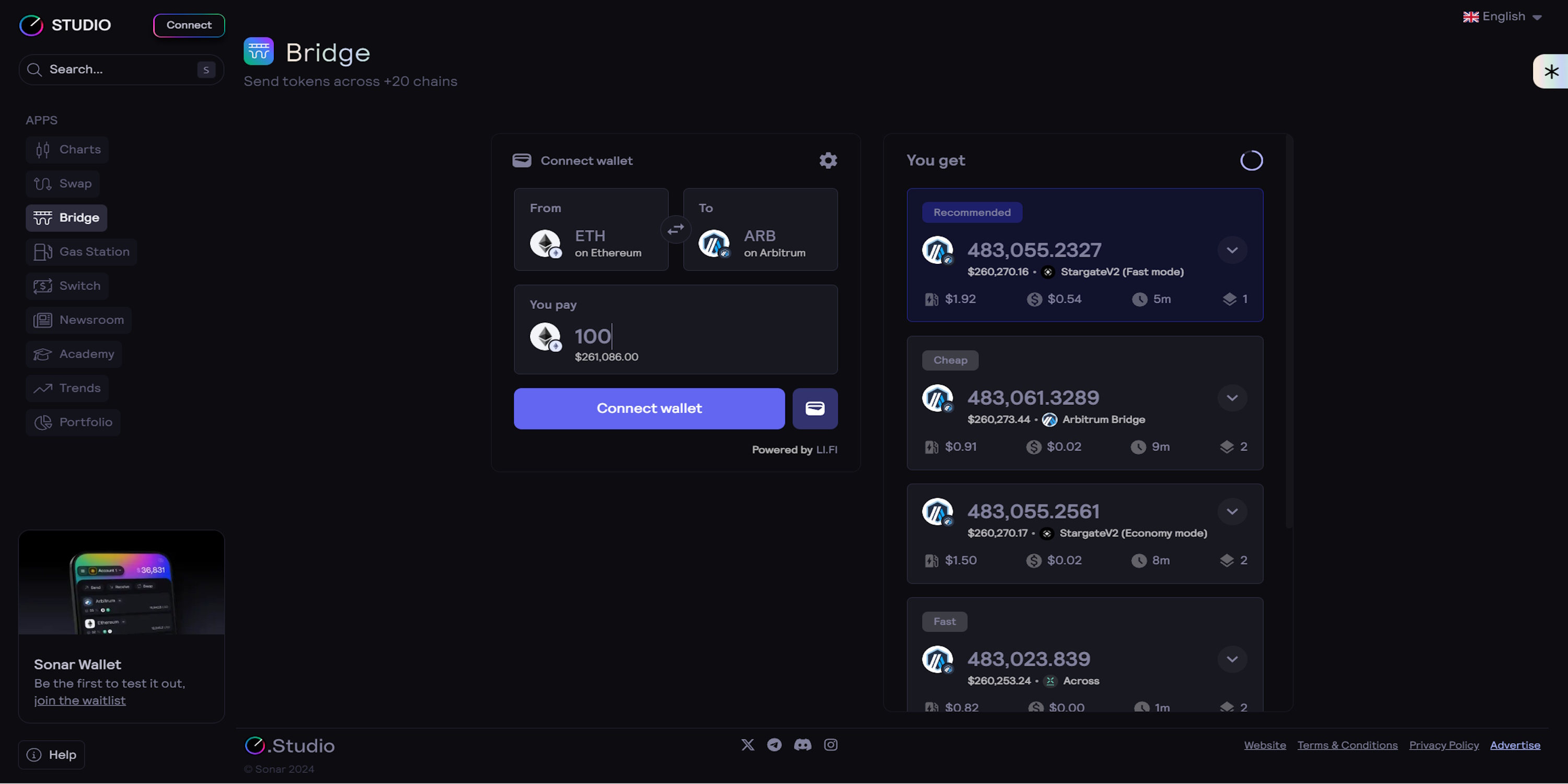This screenshot has height=784, width=1568.
Task: Expand the Across Fast route details
Action: [1231, 659]
